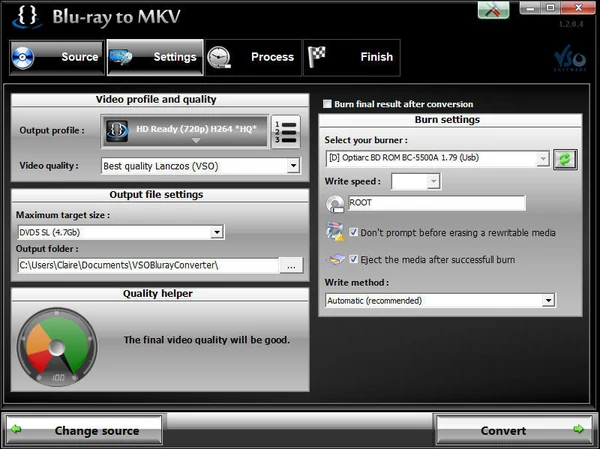The width and height of the screenshot is (600, 449).
Task: Refresh the burner list with green arrows
Action: click(x=565, y=159)
